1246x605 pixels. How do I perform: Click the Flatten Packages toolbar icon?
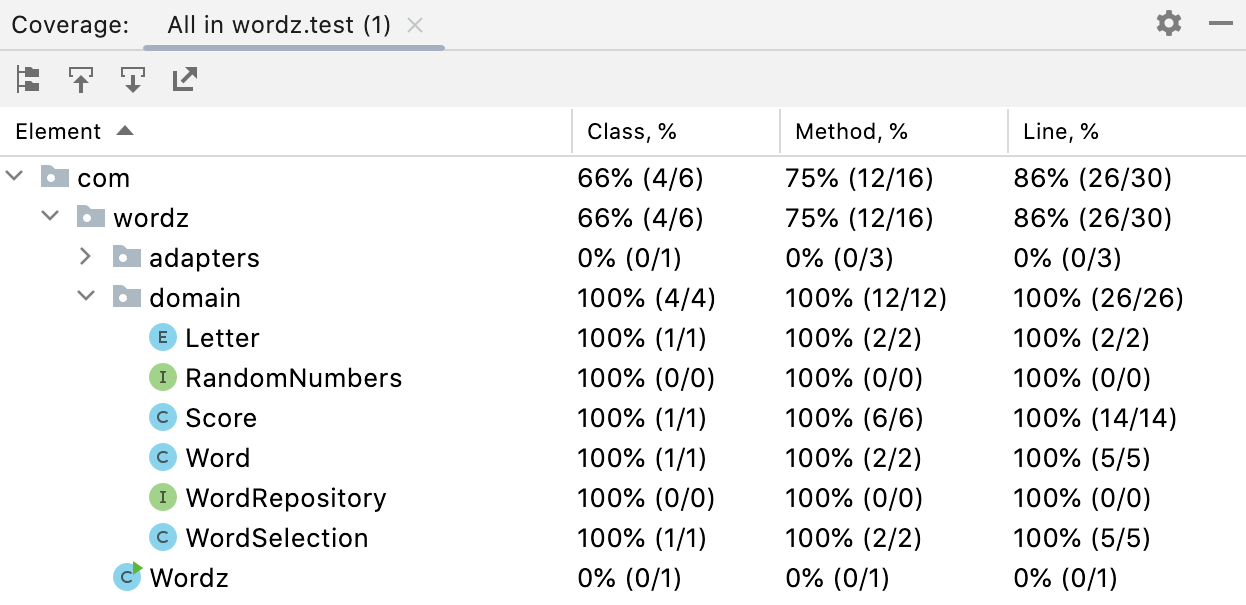coord(28,79)
